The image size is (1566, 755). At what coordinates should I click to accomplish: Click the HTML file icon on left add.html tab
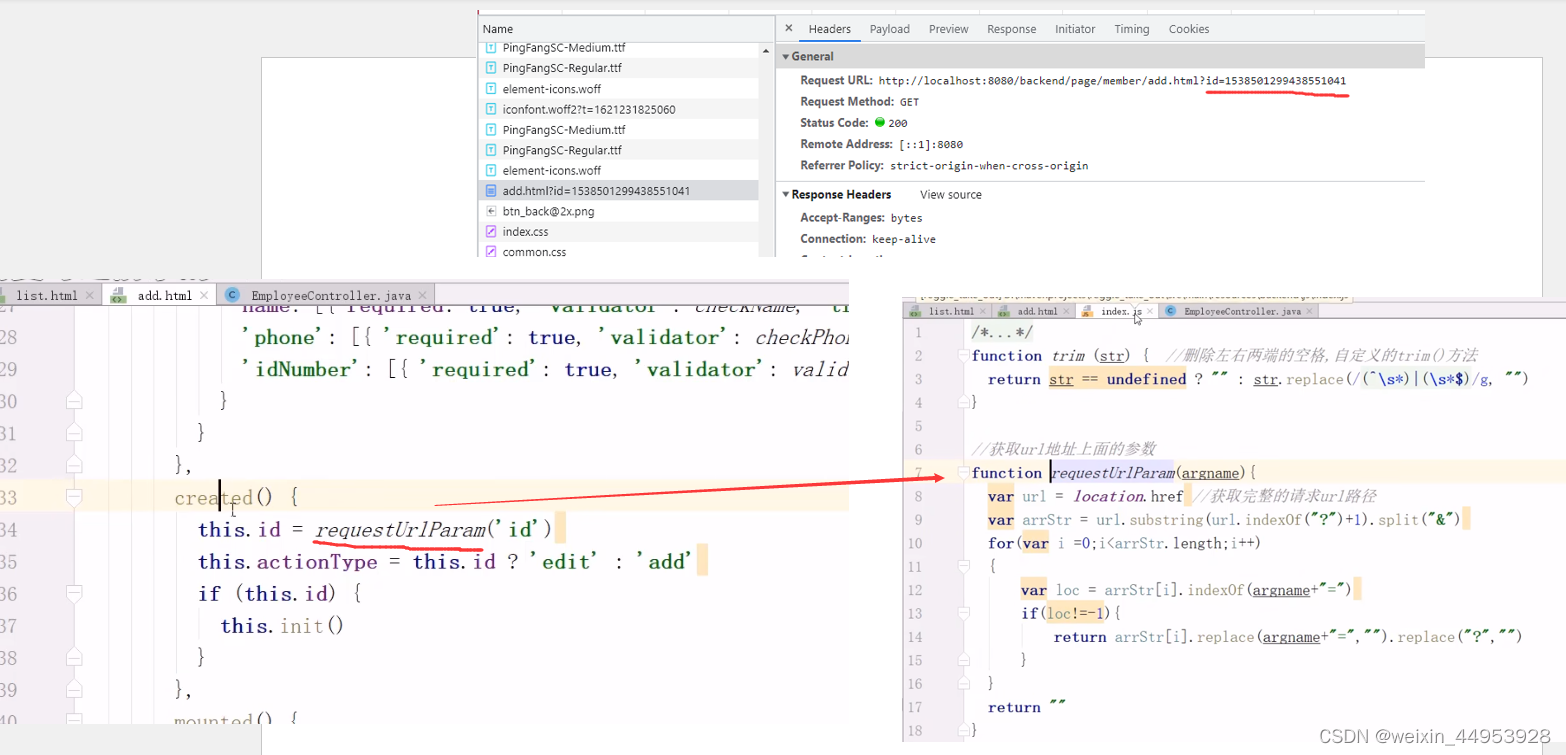coord(117,296)
